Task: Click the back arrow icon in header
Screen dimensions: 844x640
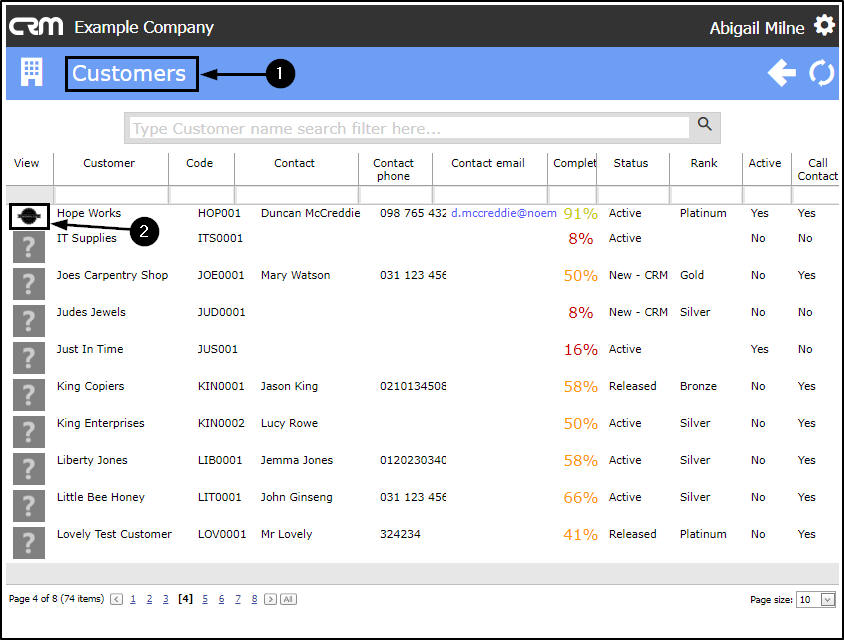Action: pyautogui.click(x=781, y=73)
